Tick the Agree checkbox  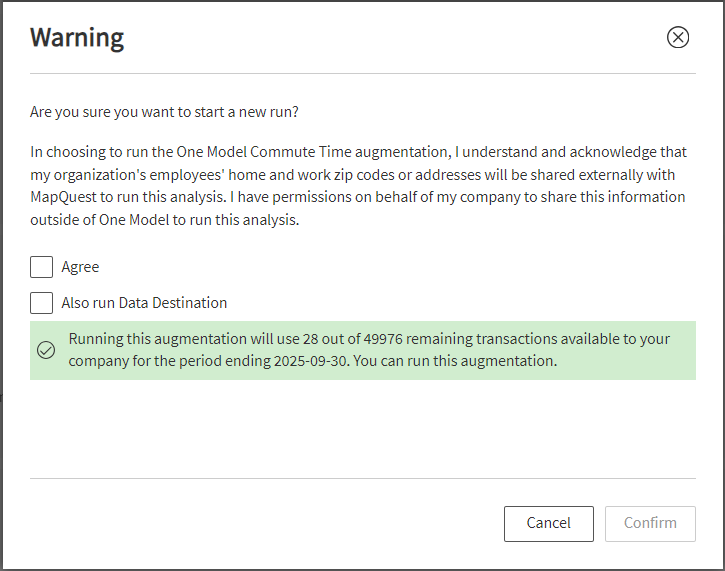(42, 267)
